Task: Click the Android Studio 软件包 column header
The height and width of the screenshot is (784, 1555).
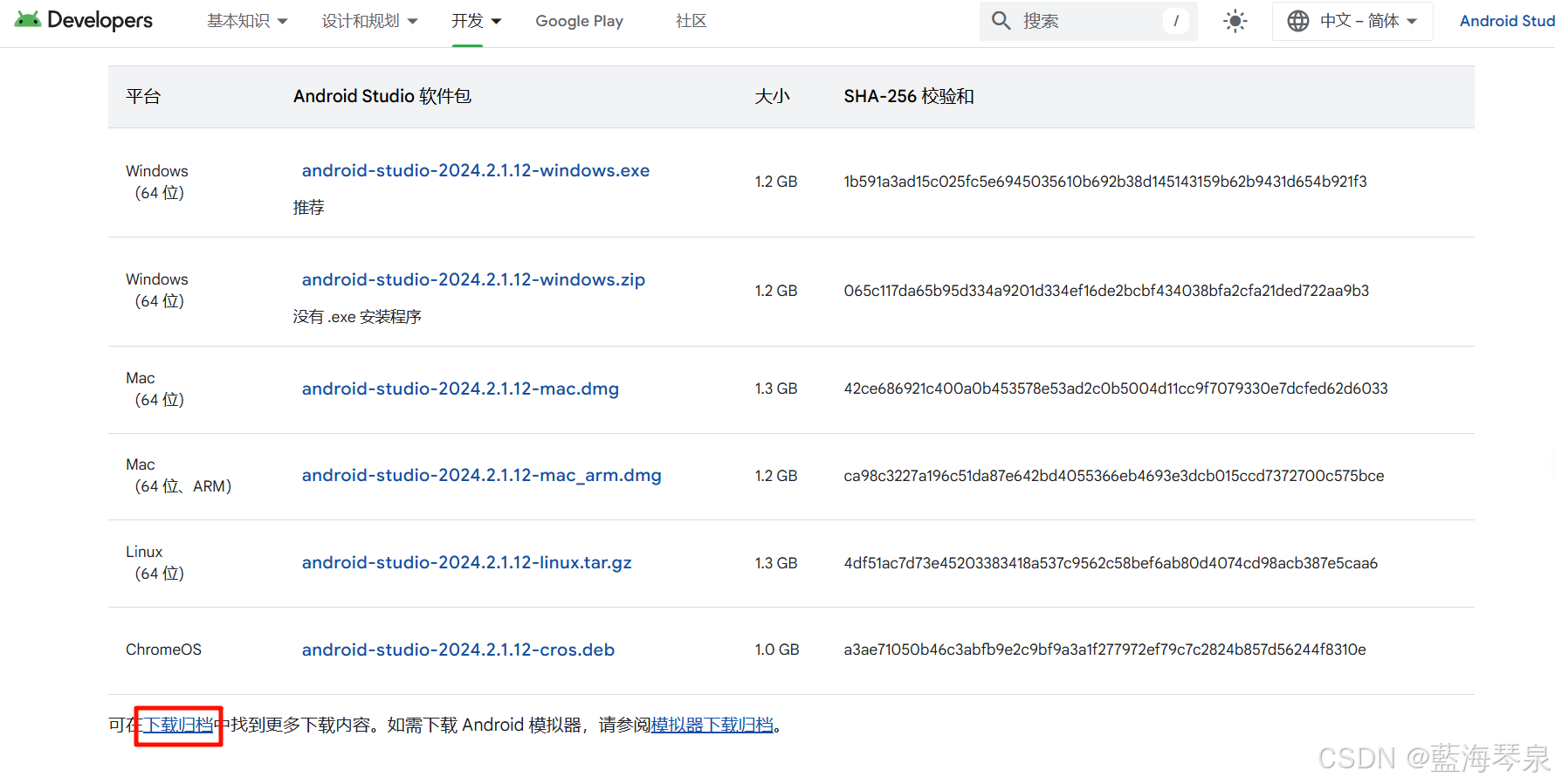Action: tap(382, 96)
